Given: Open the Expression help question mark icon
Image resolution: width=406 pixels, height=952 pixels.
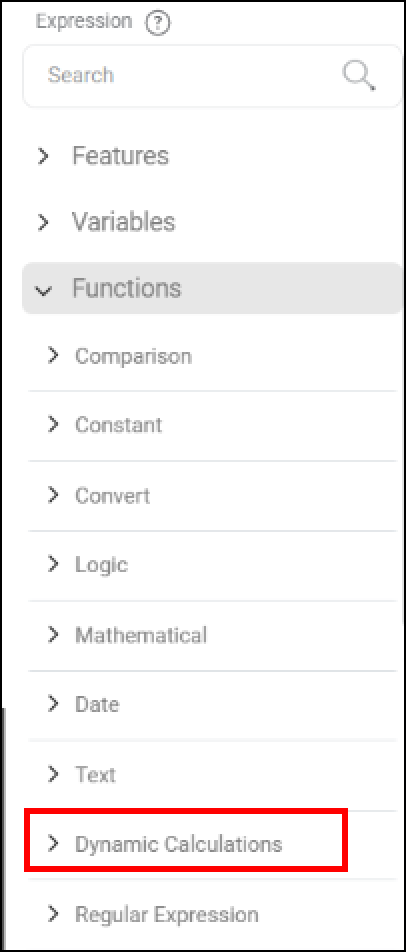Looking at the screenshot, I should click(158, 23).
